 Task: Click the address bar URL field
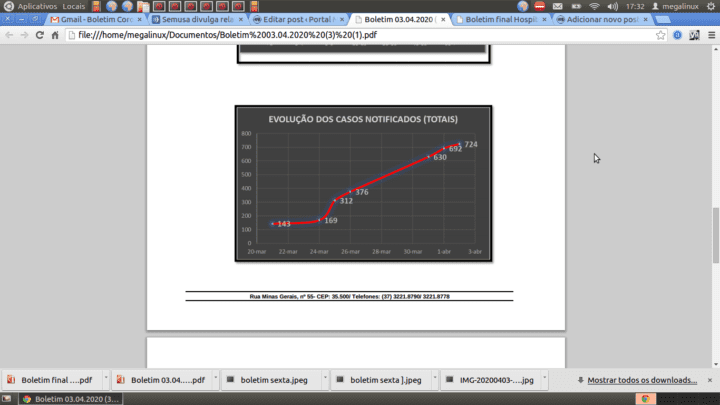coord(365,35)
